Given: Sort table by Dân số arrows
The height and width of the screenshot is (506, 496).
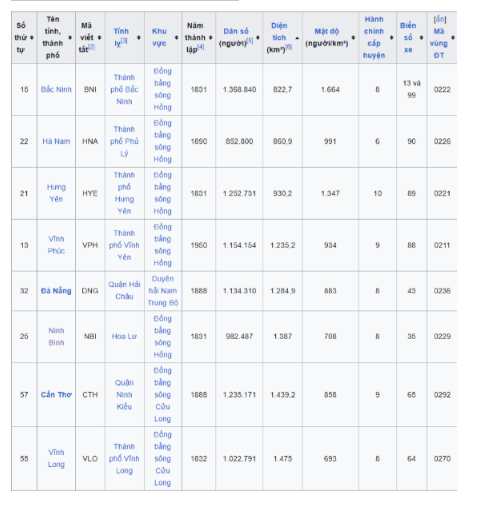Looking at the screenshot, I should [258, 38].
